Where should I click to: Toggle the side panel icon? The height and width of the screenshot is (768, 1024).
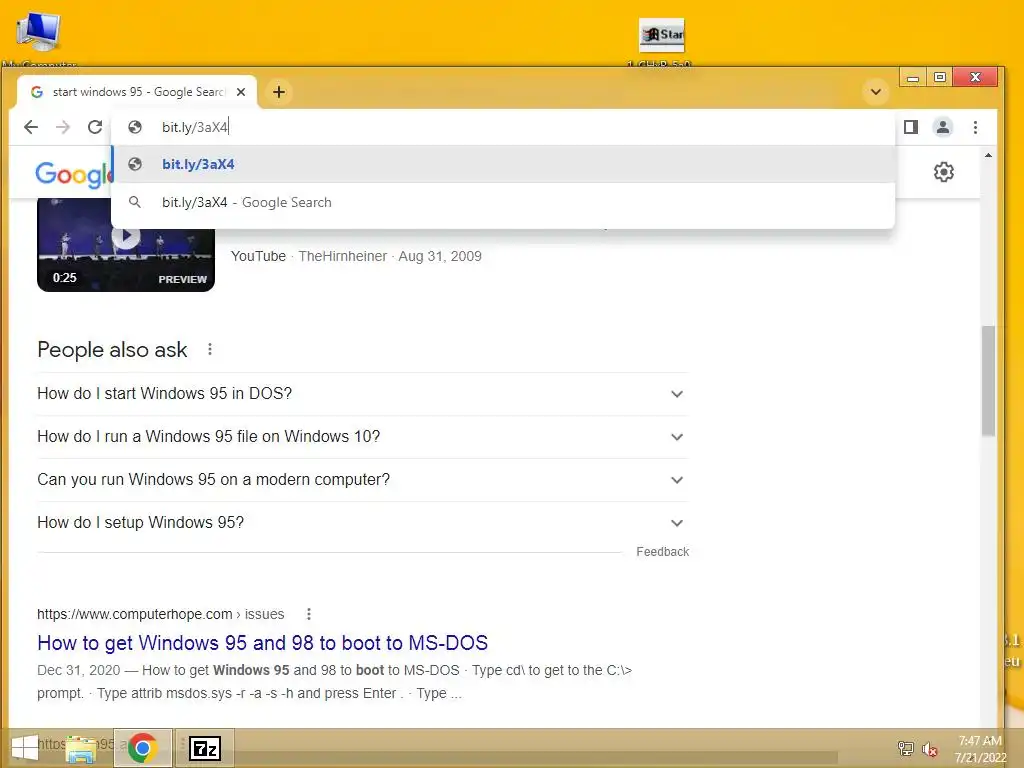click(911, 127)
